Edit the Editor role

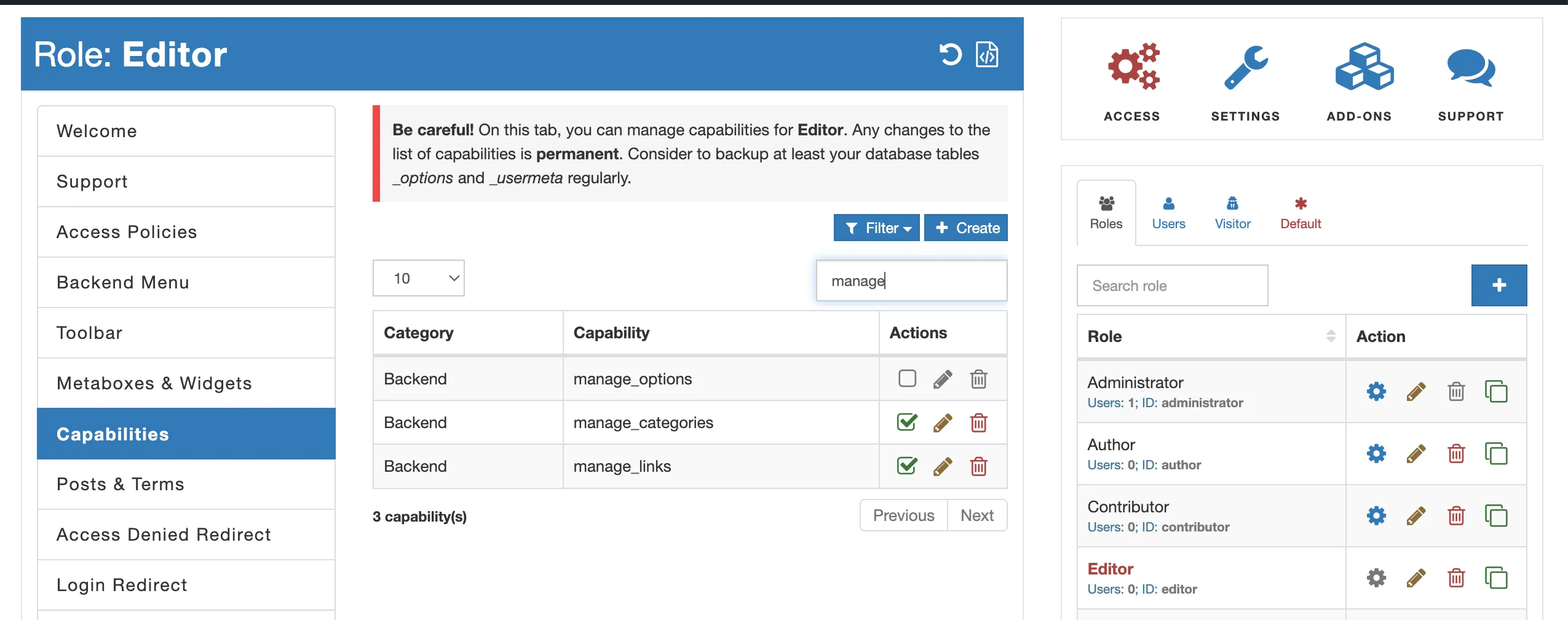point(1416,578)
